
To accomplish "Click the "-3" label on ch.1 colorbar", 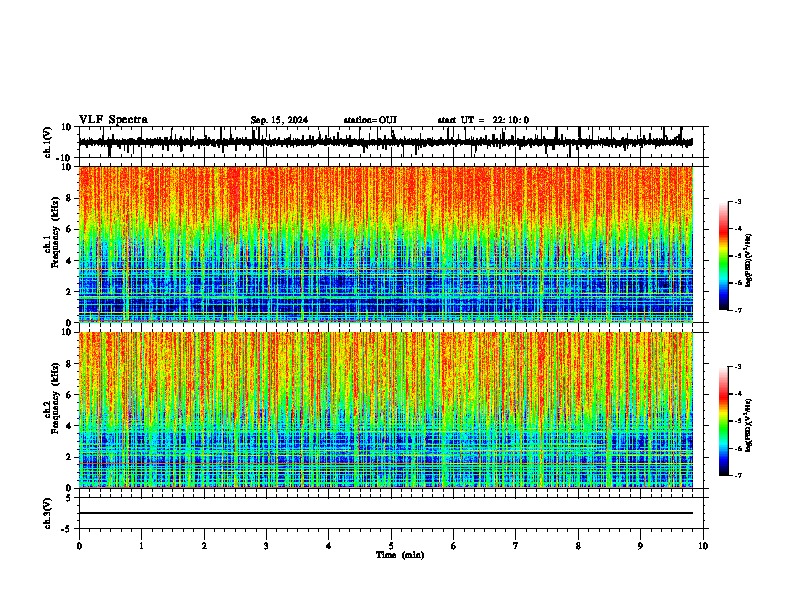I will (737, 201).
